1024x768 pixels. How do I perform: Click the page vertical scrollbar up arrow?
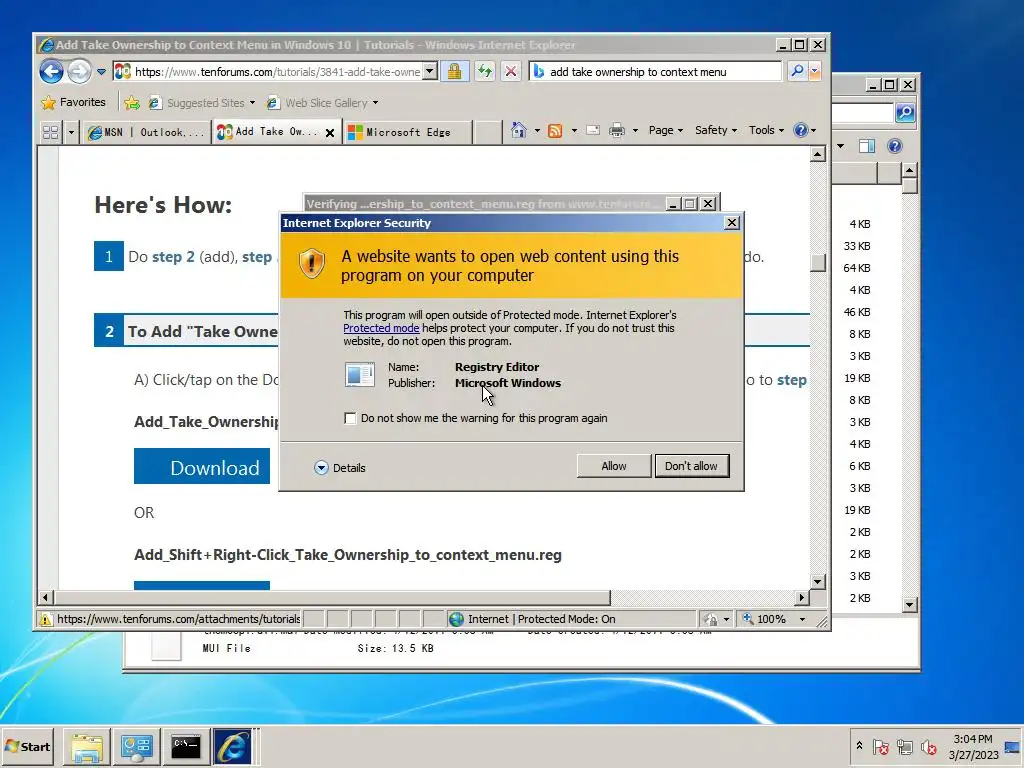(818, 154)
